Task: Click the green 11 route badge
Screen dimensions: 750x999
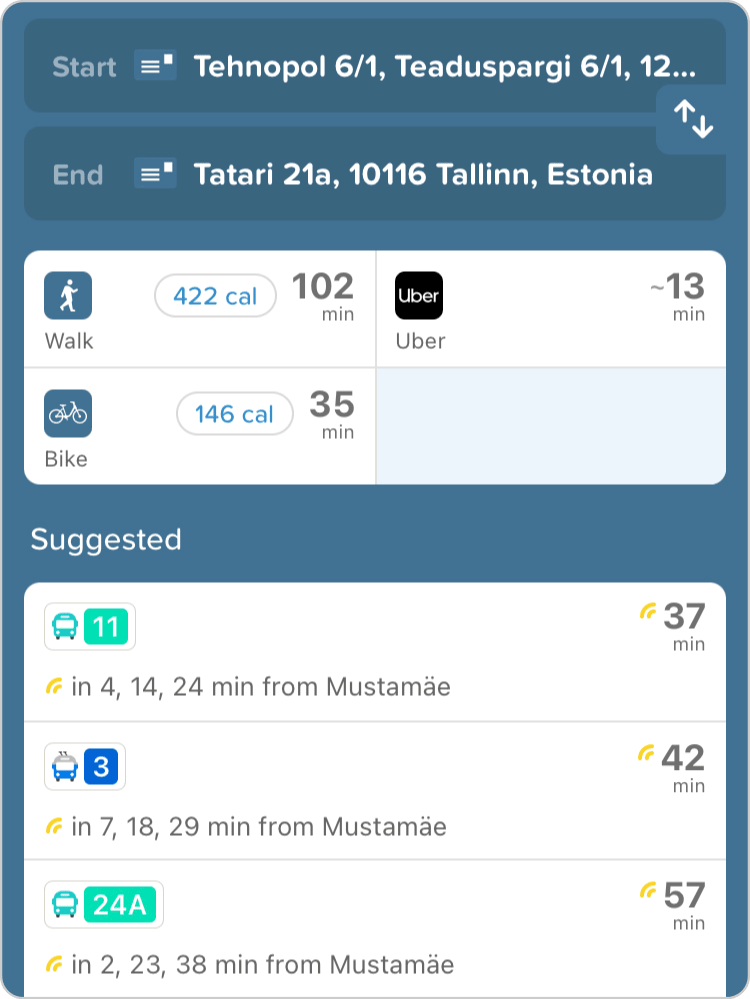Action: pyautogui.click(x=106, y=628)
